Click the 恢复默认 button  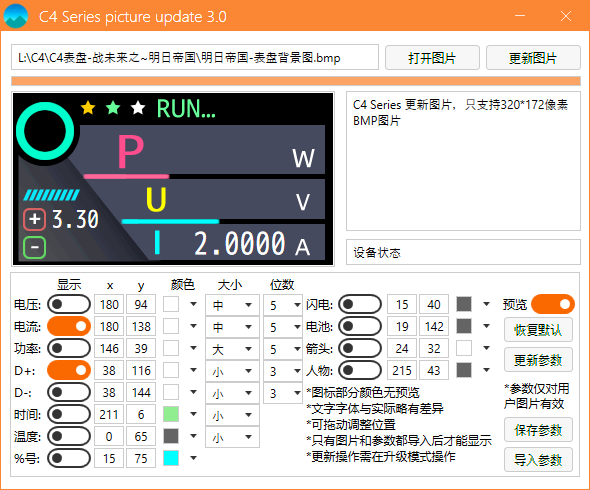point(538,330)
